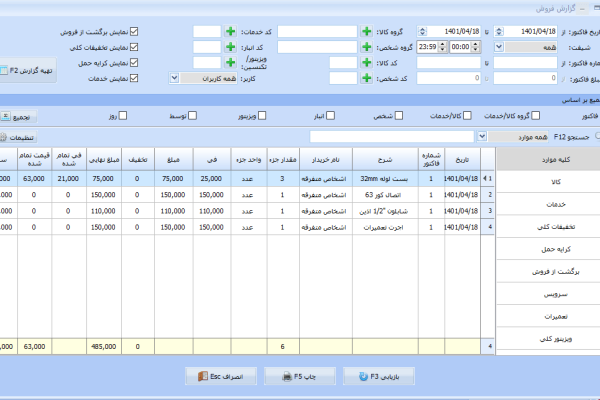Click the کد خدمات input field
Image resolution: width=600 pixels, height=400 pixels.
point(207,31)
